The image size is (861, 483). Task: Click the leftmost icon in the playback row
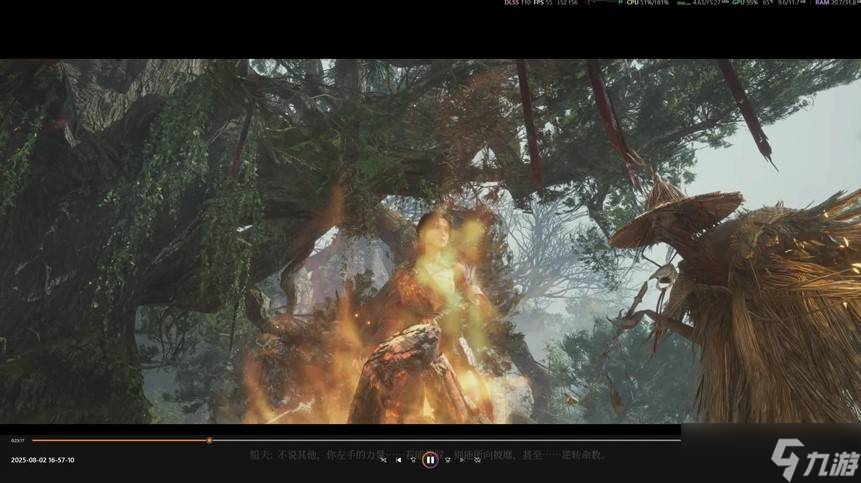point(383,460)
